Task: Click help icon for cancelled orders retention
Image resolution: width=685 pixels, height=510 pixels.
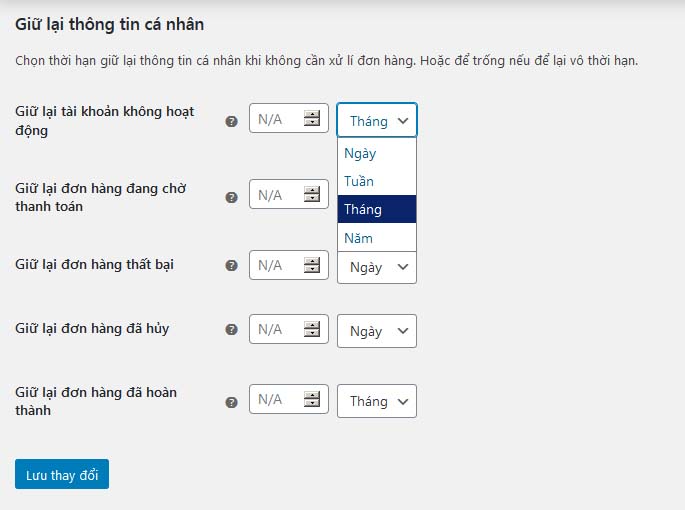Action: 232,330
